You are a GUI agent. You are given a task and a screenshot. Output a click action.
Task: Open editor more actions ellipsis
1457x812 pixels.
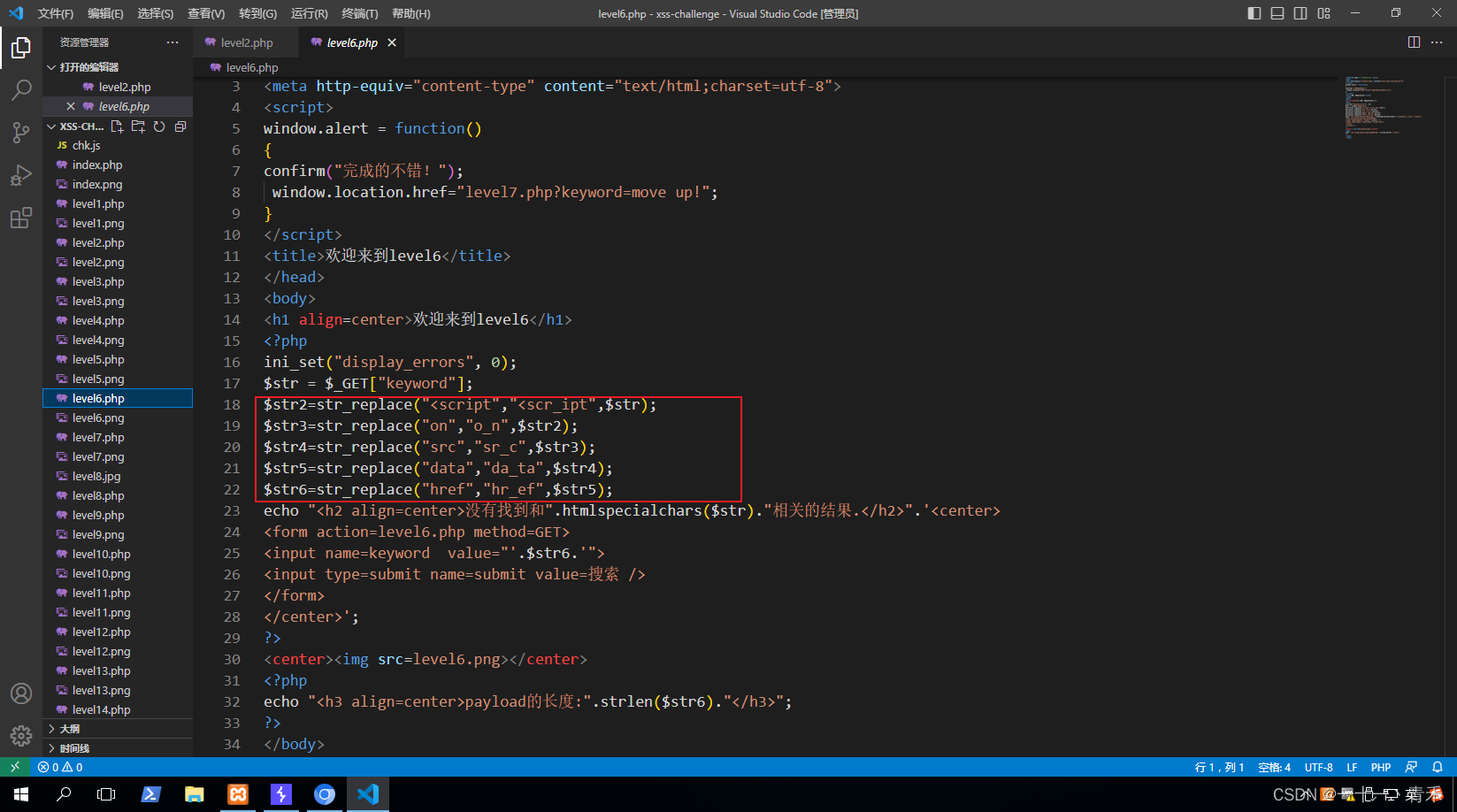coord(1437,42)
